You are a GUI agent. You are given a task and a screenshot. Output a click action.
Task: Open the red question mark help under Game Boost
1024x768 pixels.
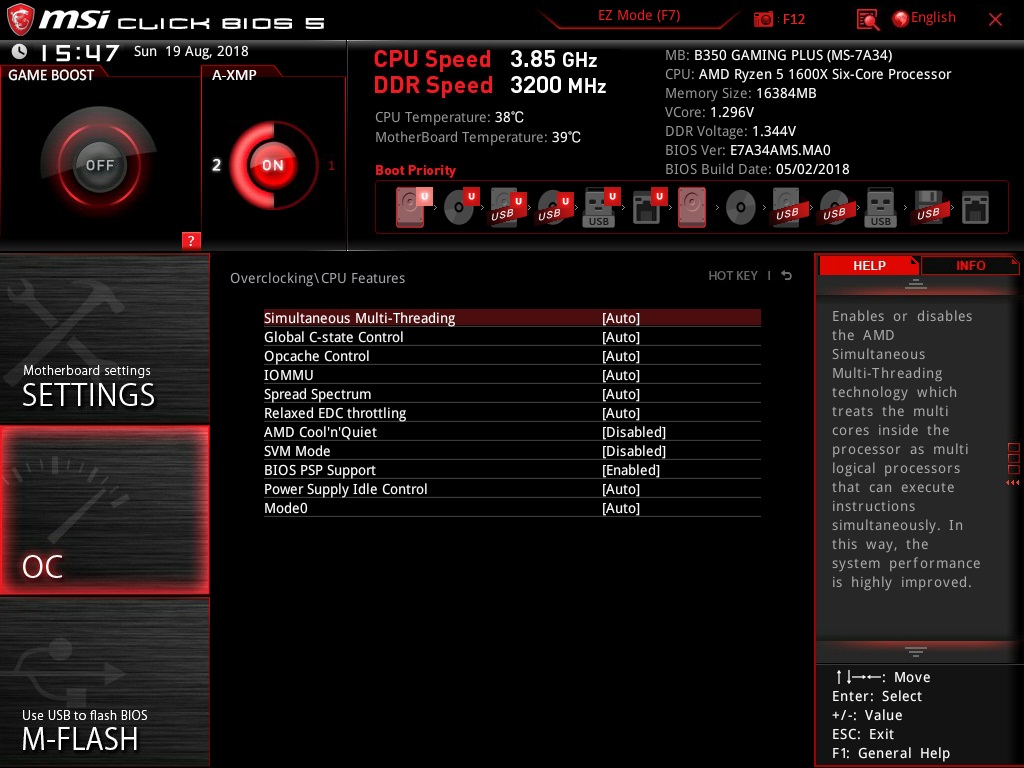(x=191, y=240)
